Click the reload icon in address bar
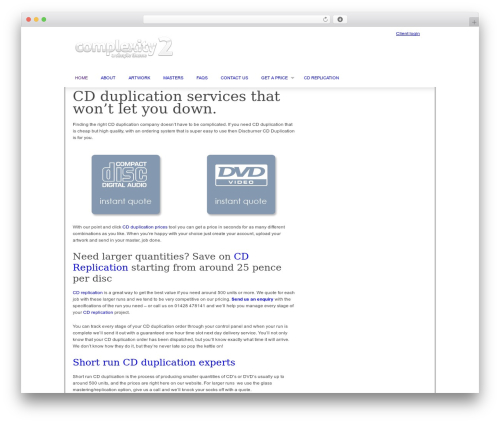Viewport: 500px width, 423px height. click(325, 20)
